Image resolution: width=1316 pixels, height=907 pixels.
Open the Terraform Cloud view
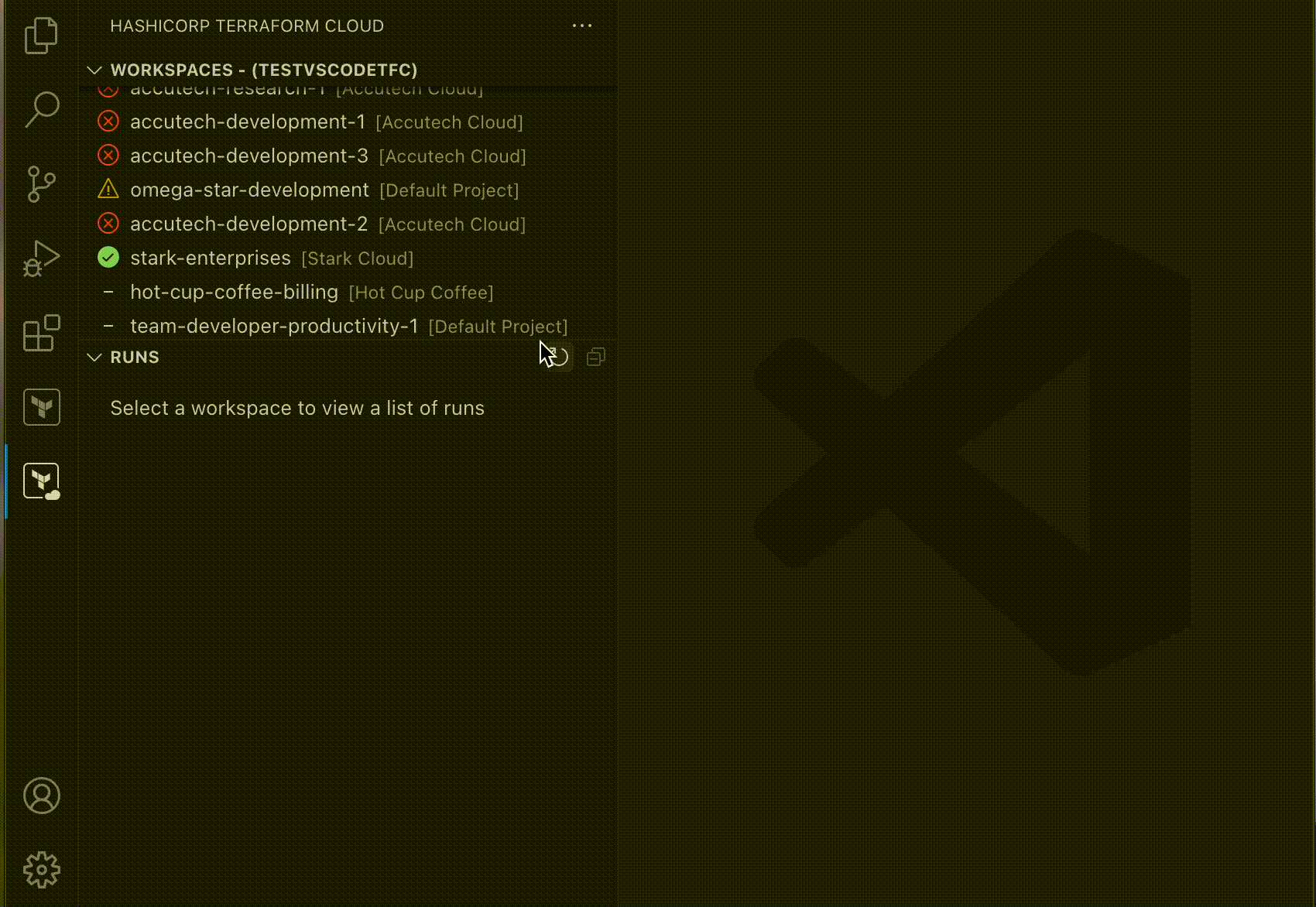(x=41, y=481)
